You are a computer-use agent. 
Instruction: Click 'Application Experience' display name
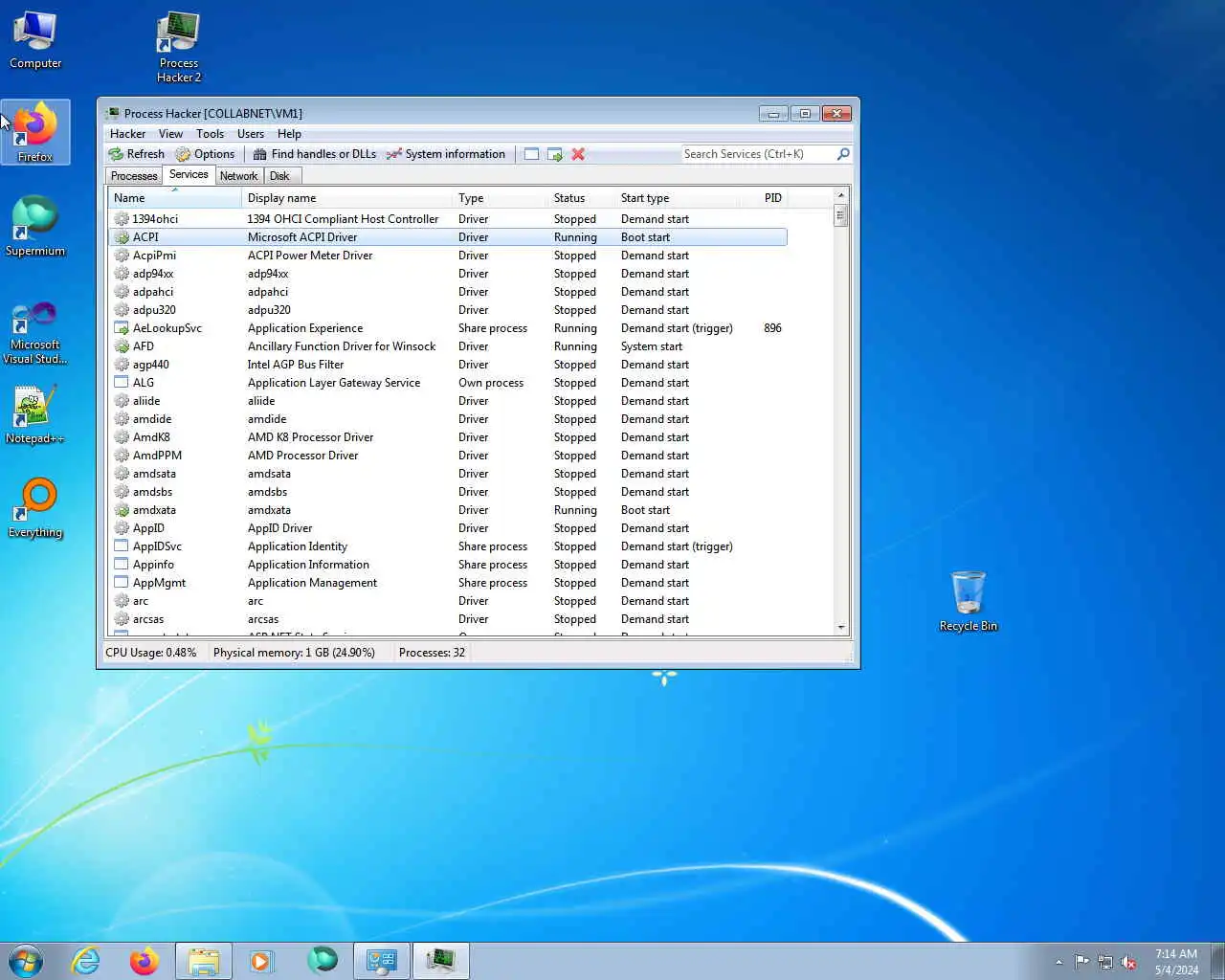pyautogui.click(x=305, y=328)
